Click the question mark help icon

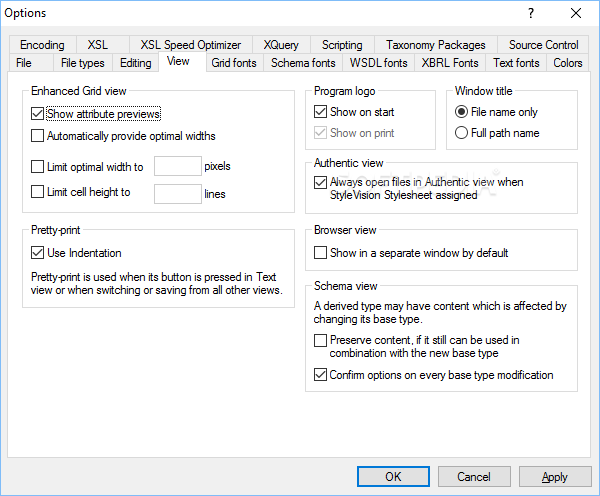click(x=531, y=13)
